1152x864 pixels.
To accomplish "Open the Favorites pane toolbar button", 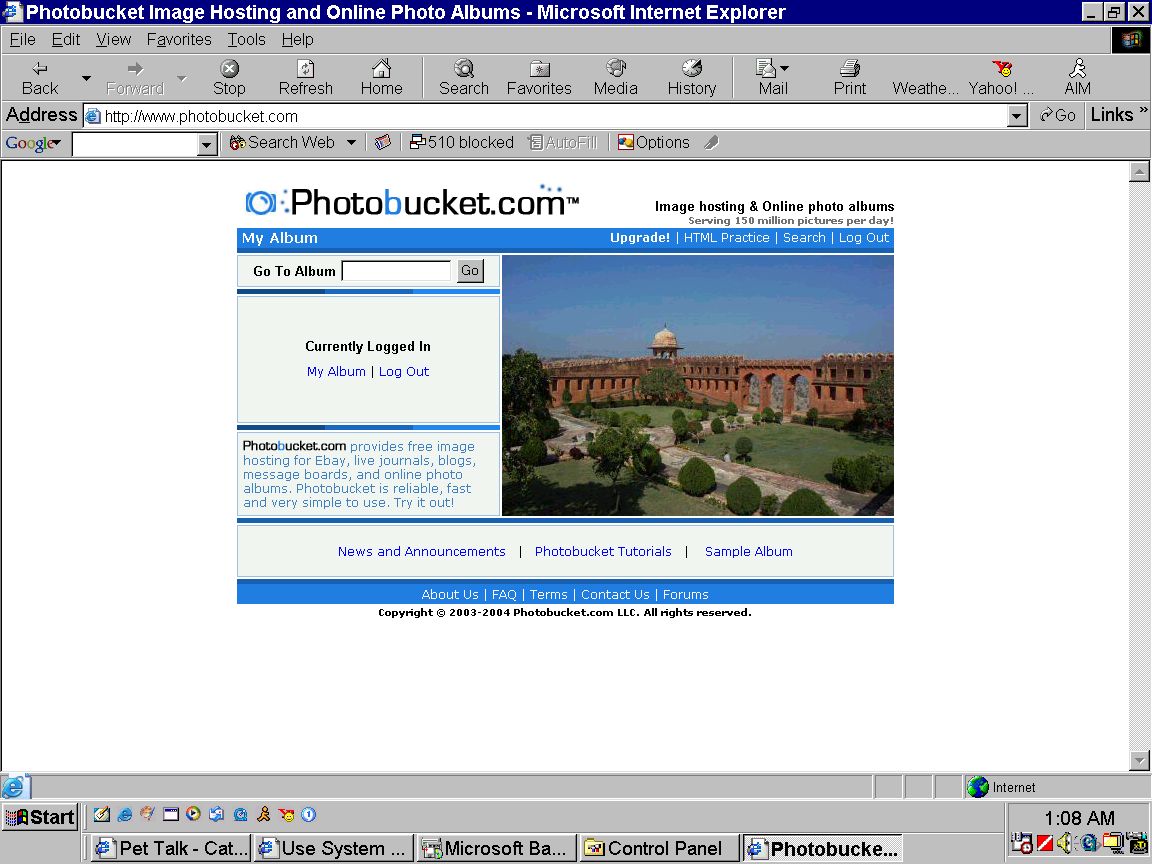I will 539,78.
